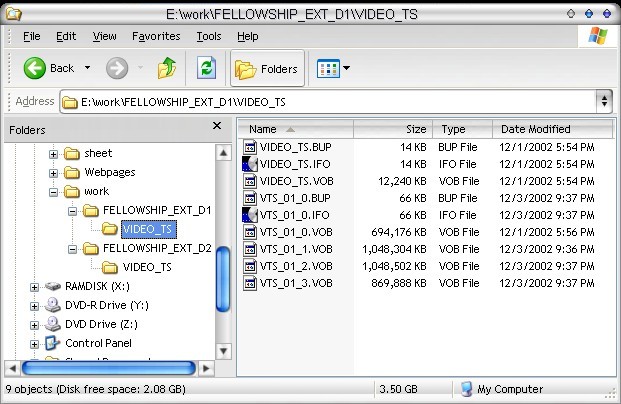Click the VTS_01_0.BUP file icon

coord(250,198)
